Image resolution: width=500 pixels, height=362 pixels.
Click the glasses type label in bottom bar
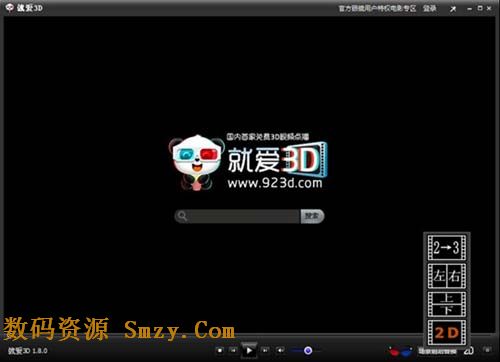click(437, 351)
